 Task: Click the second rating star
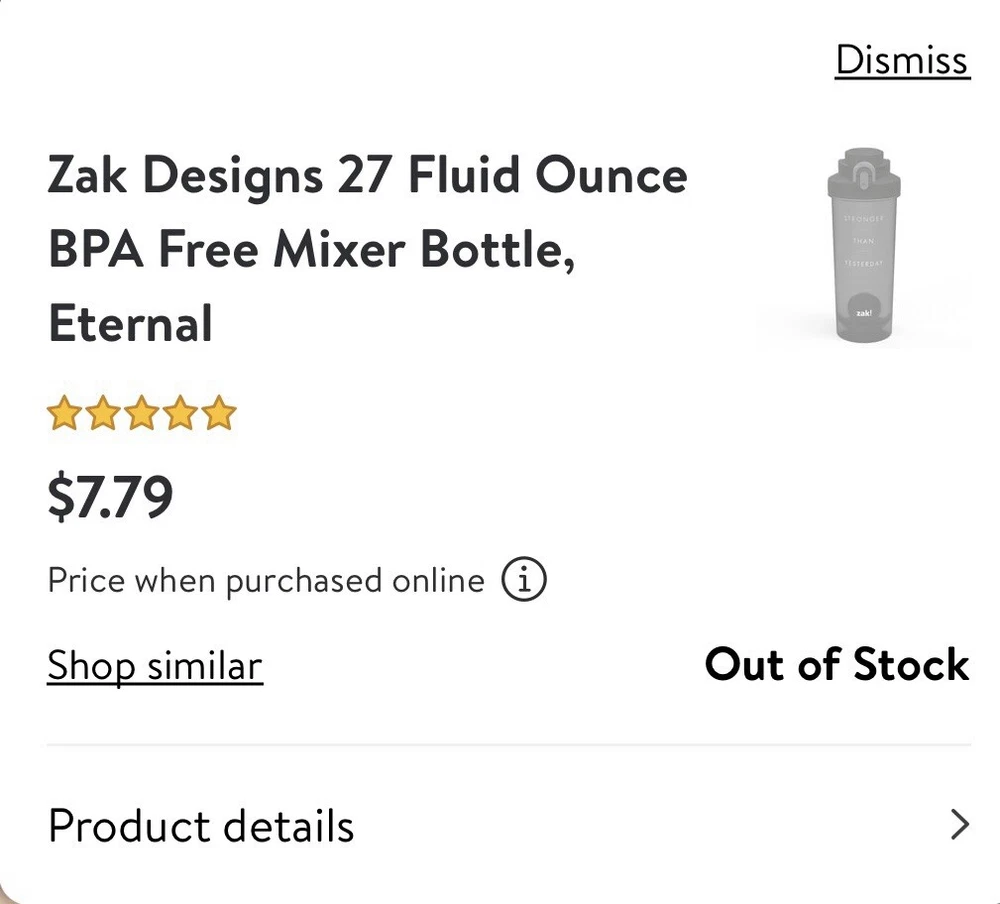point(103,413)
